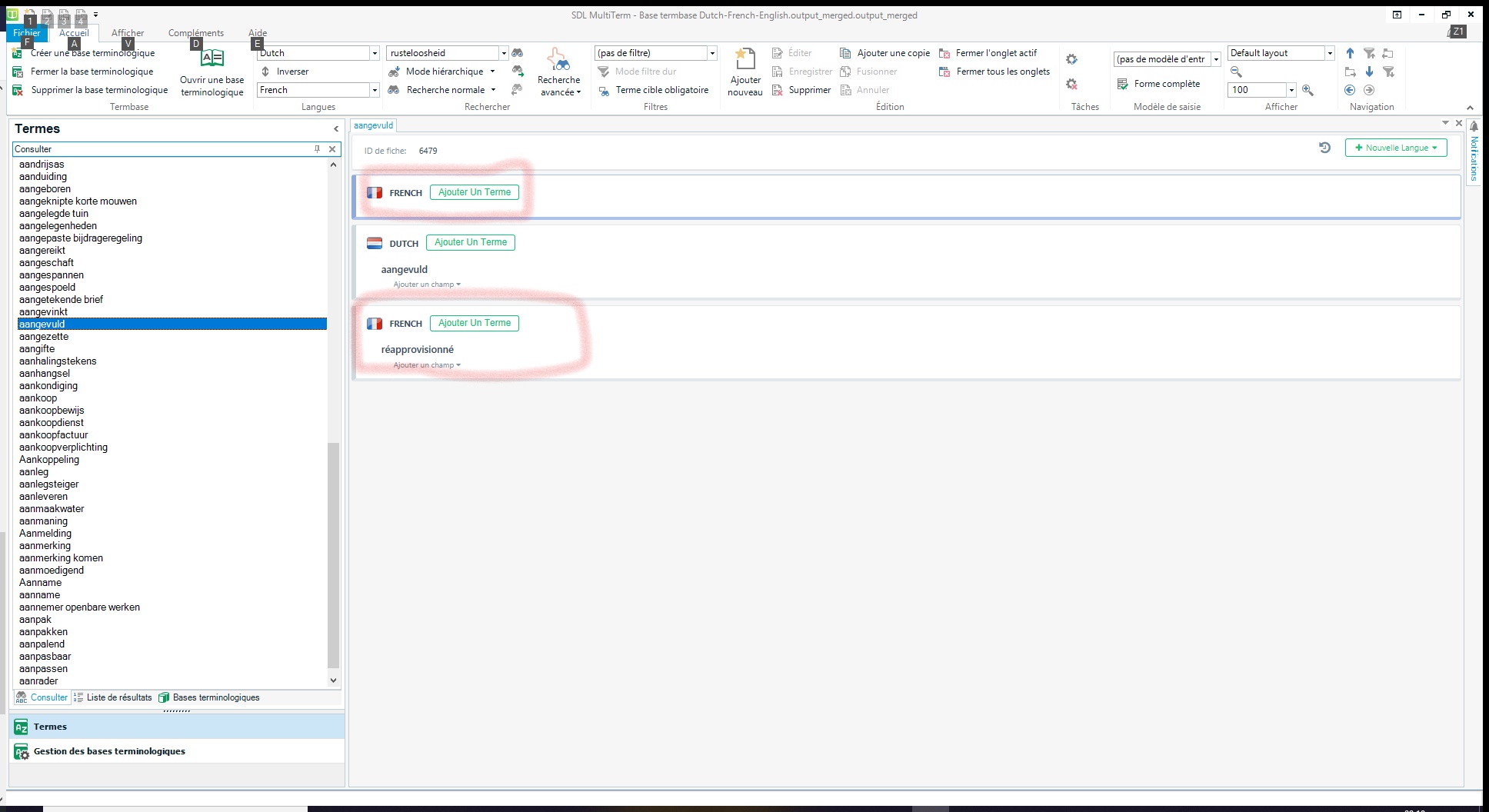1489x812 pixels.
Task: Select aannemer openbare werken in list
Action: coord(80,607)
